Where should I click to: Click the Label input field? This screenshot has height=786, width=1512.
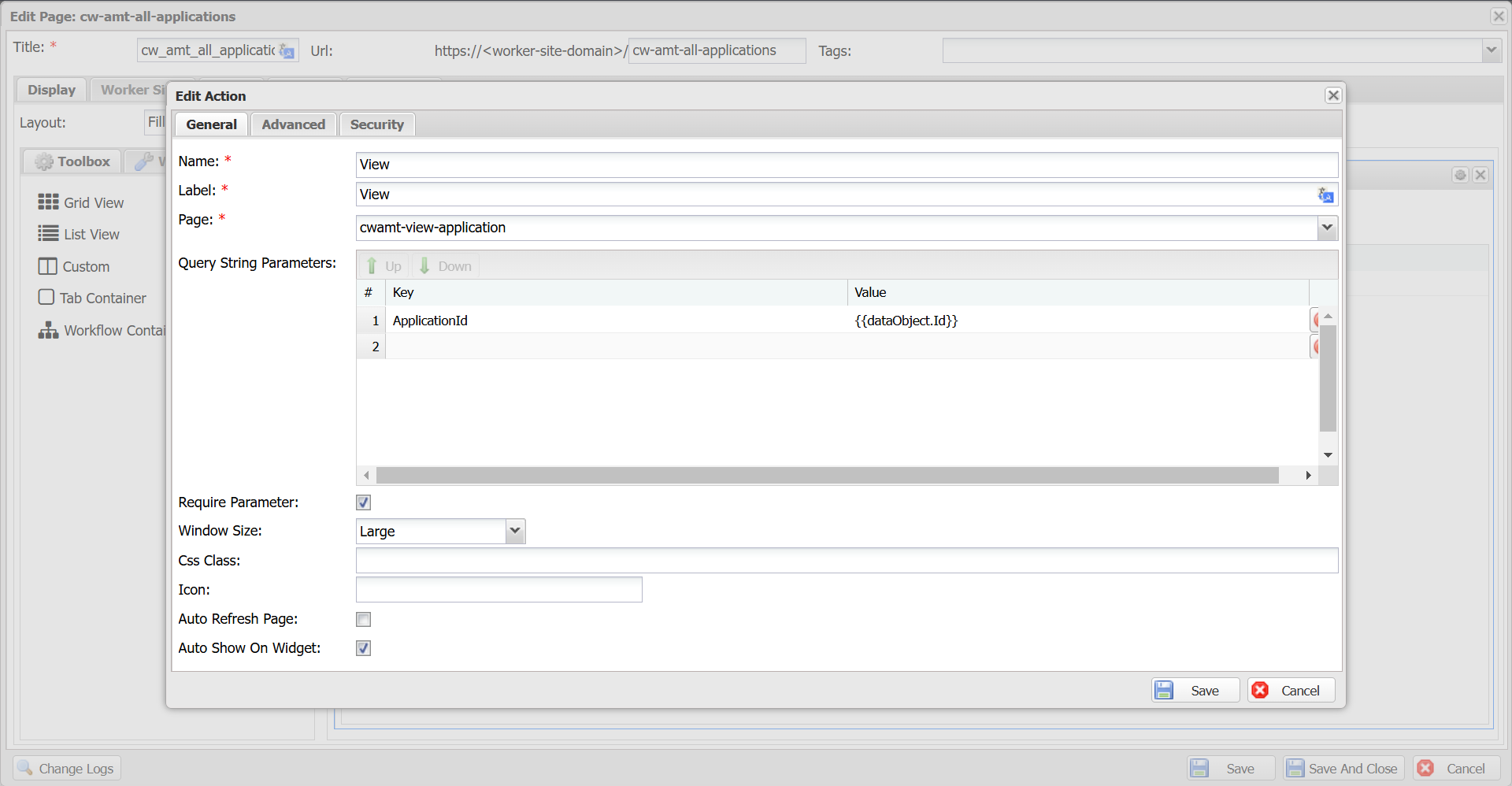click(x=836, y=195)
